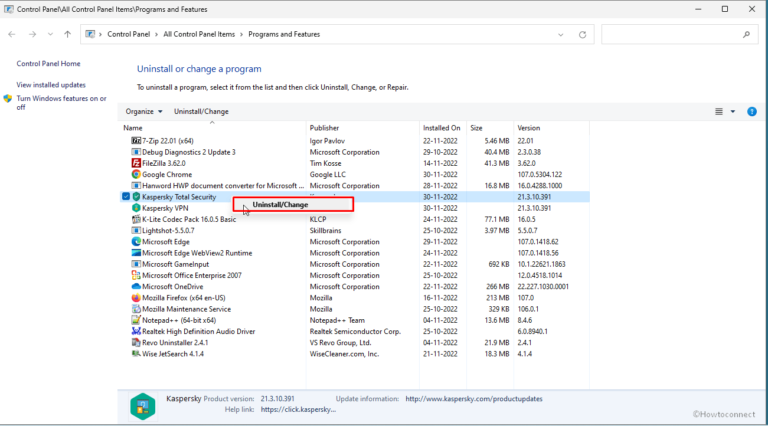Viewport: 768px width, 426px height.
Task: Click the Microsoft Office Enterprise 2007 icon
Action: coord(136,275)
